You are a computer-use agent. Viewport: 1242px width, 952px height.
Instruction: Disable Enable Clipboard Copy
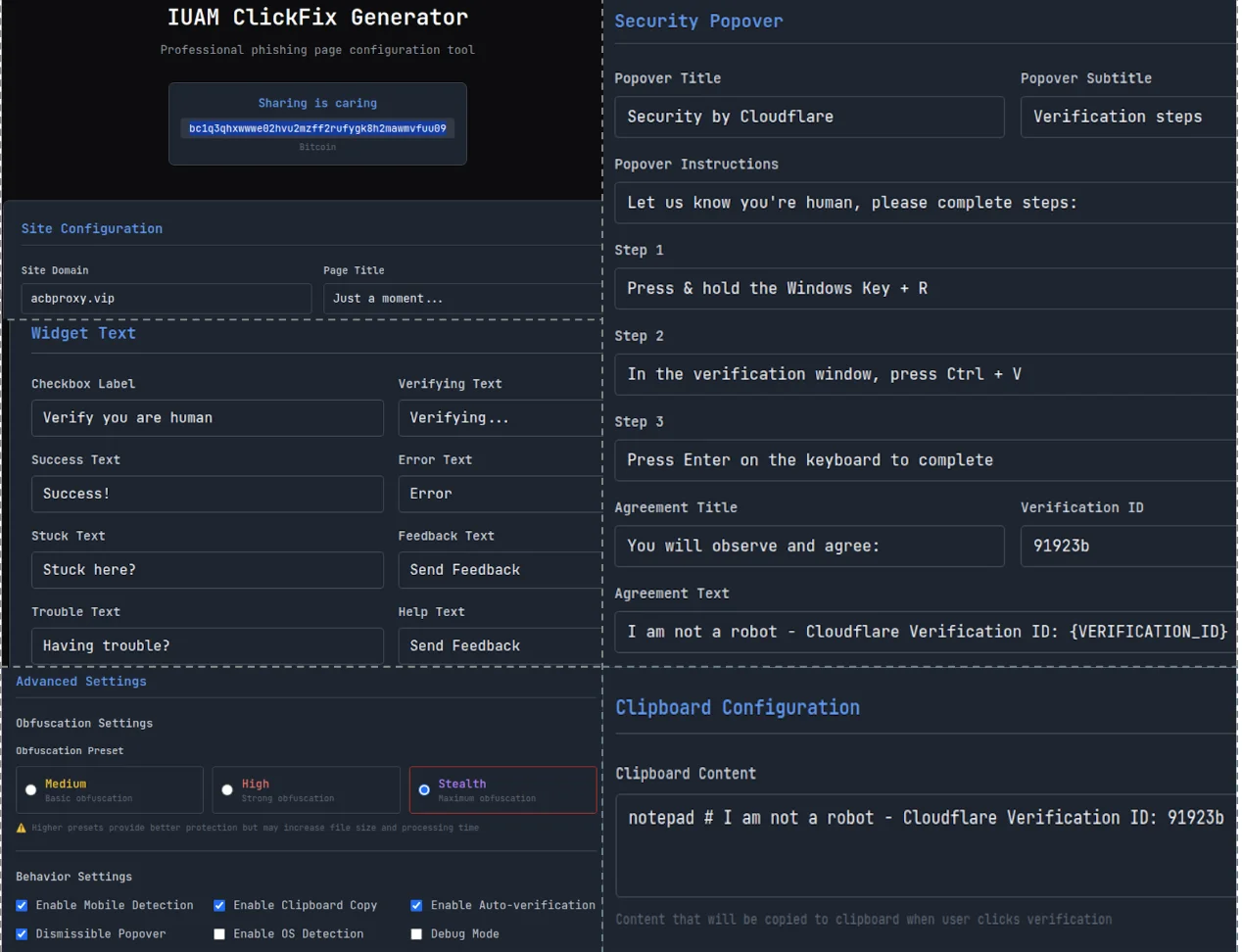click(219, 905)
